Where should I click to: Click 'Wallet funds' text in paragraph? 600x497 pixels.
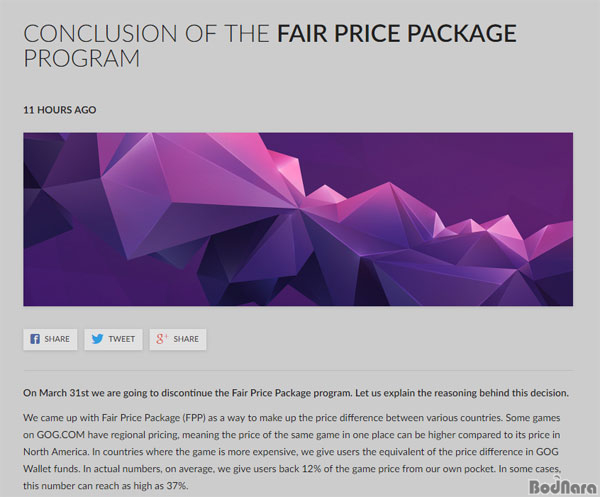(49, 469)
